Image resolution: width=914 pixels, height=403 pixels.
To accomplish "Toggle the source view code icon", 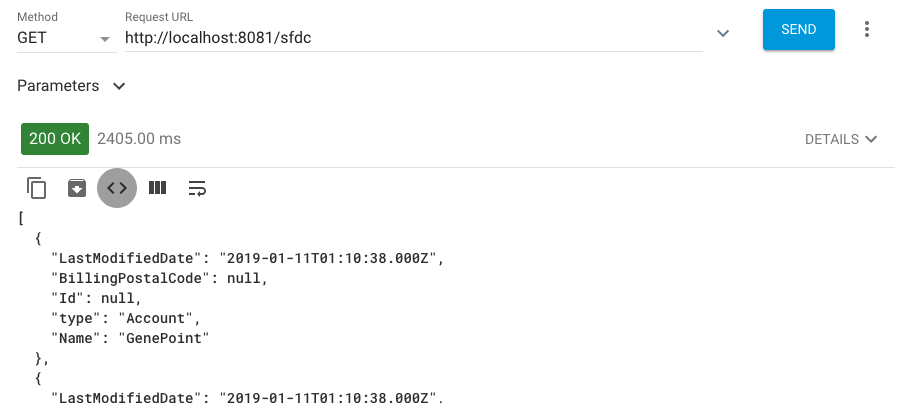I will (117, 188).
